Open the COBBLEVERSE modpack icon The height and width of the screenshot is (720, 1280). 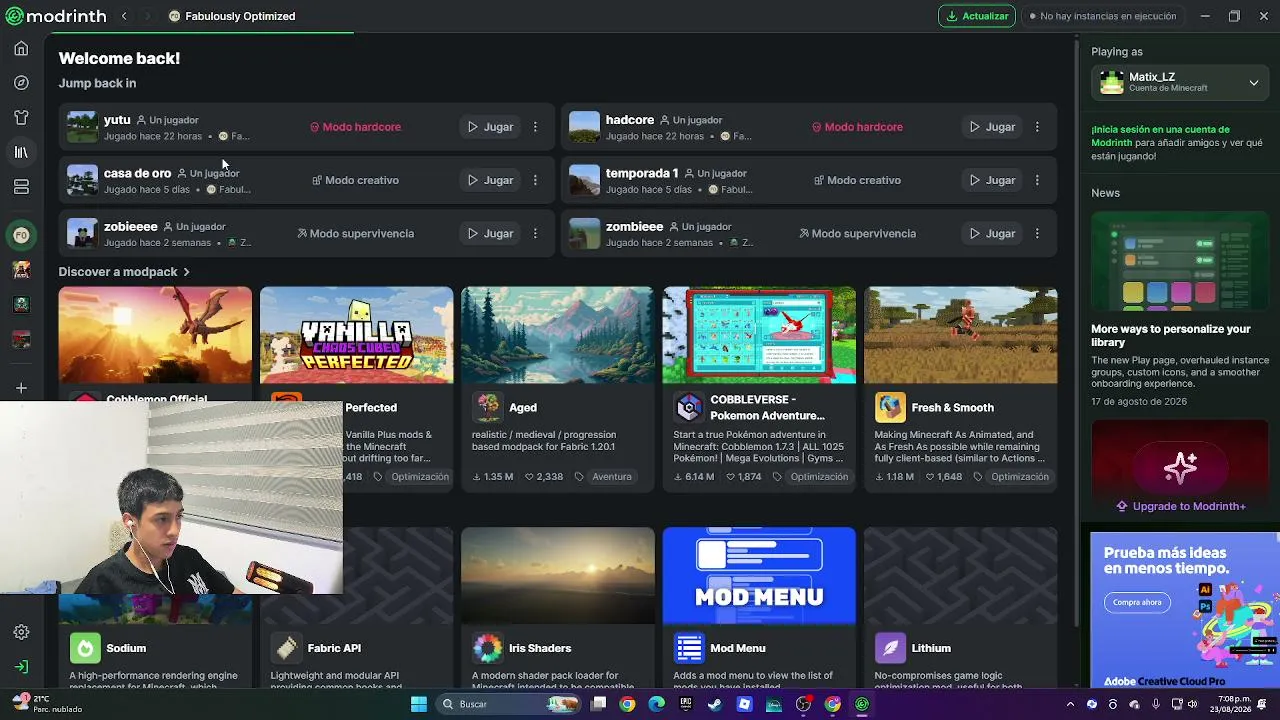689,407
